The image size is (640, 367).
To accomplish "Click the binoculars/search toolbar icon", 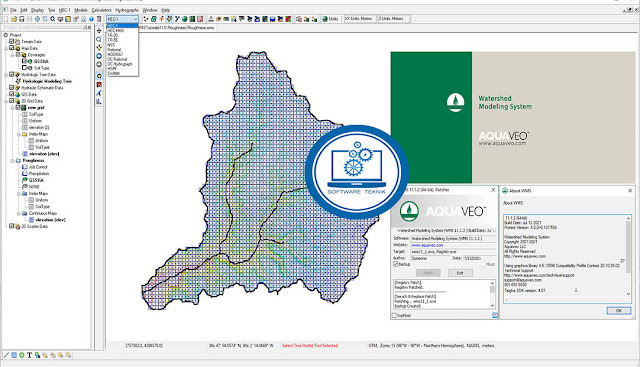I will click(x=53, y=19).
